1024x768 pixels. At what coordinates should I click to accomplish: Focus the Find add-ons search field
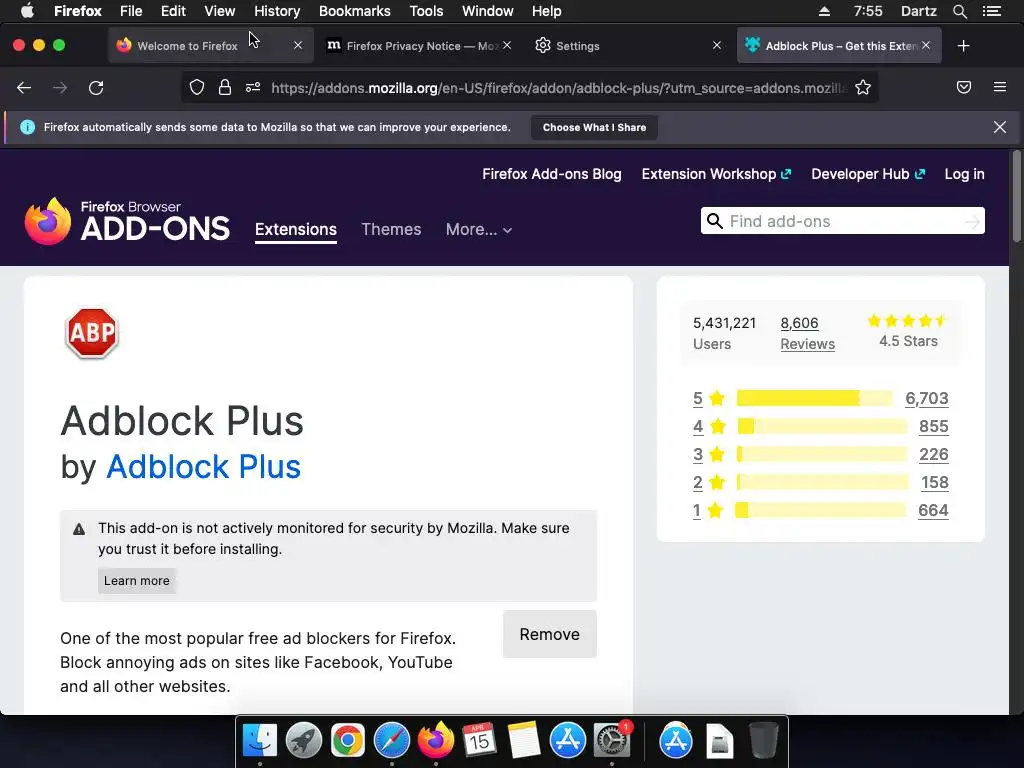point(843,221)
